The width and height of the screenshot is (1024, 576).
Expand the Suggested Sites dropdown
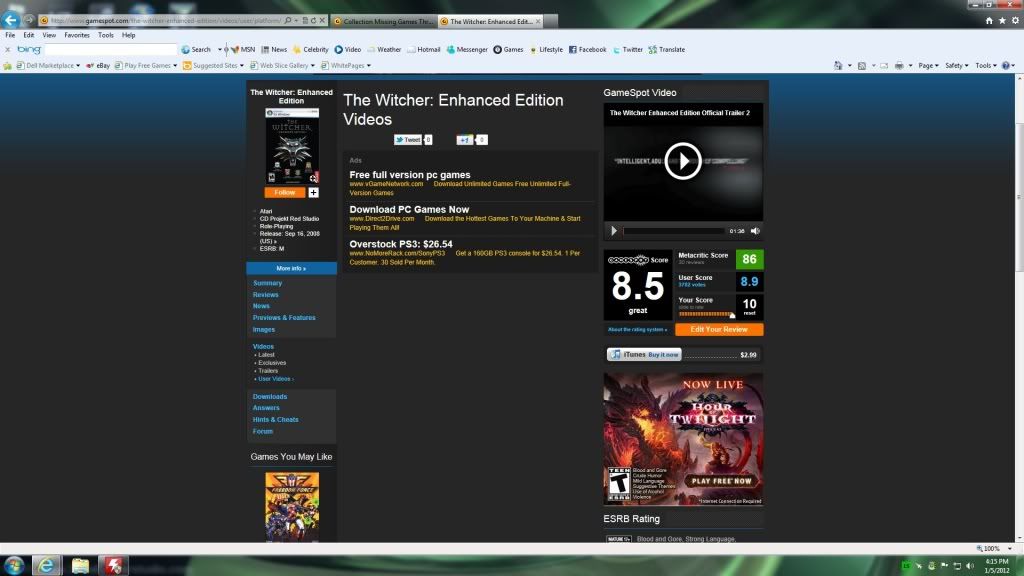tap(242, 65)
